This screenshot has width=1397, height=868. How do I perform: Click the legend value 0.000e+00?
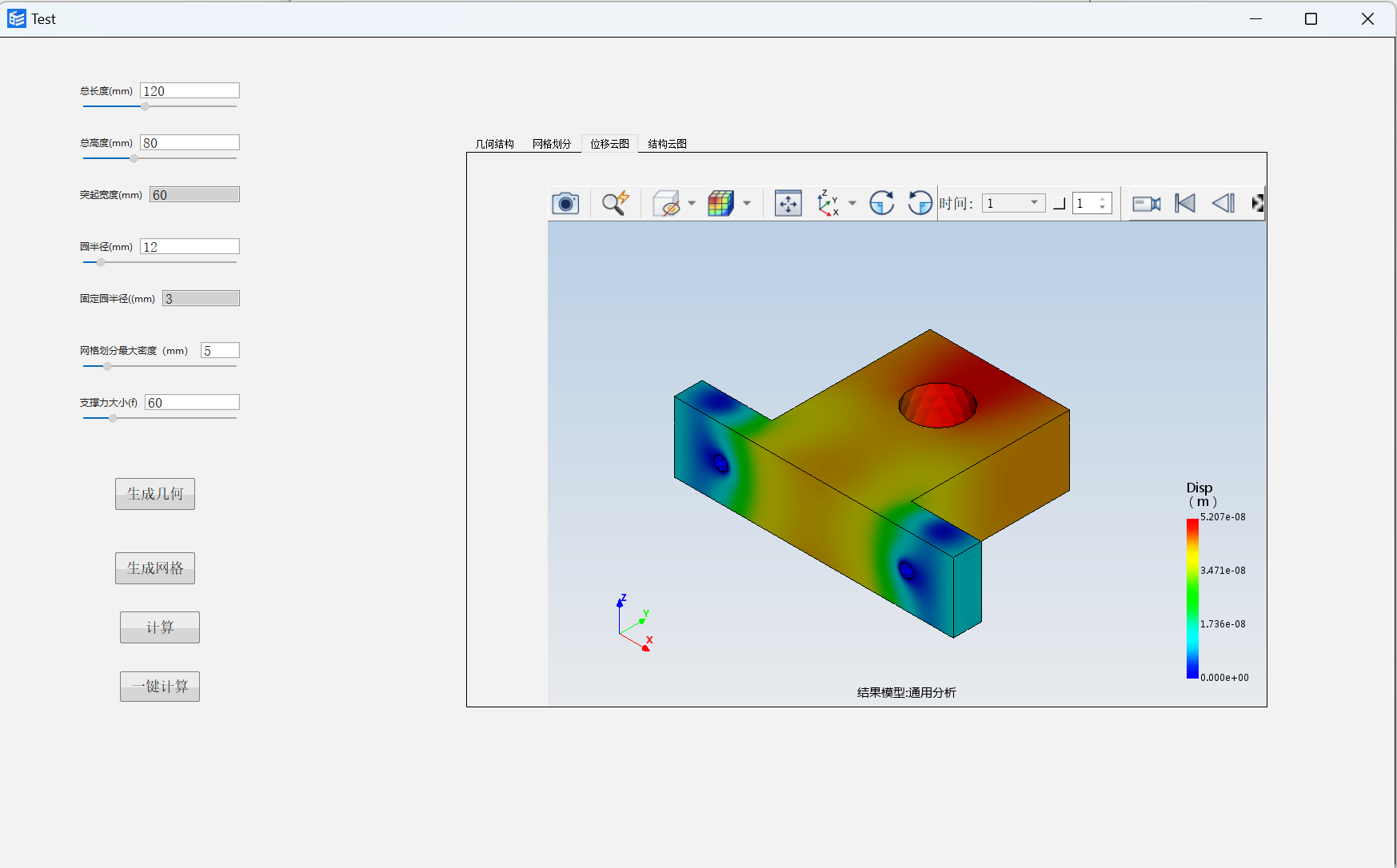[x=1224, y=678]
